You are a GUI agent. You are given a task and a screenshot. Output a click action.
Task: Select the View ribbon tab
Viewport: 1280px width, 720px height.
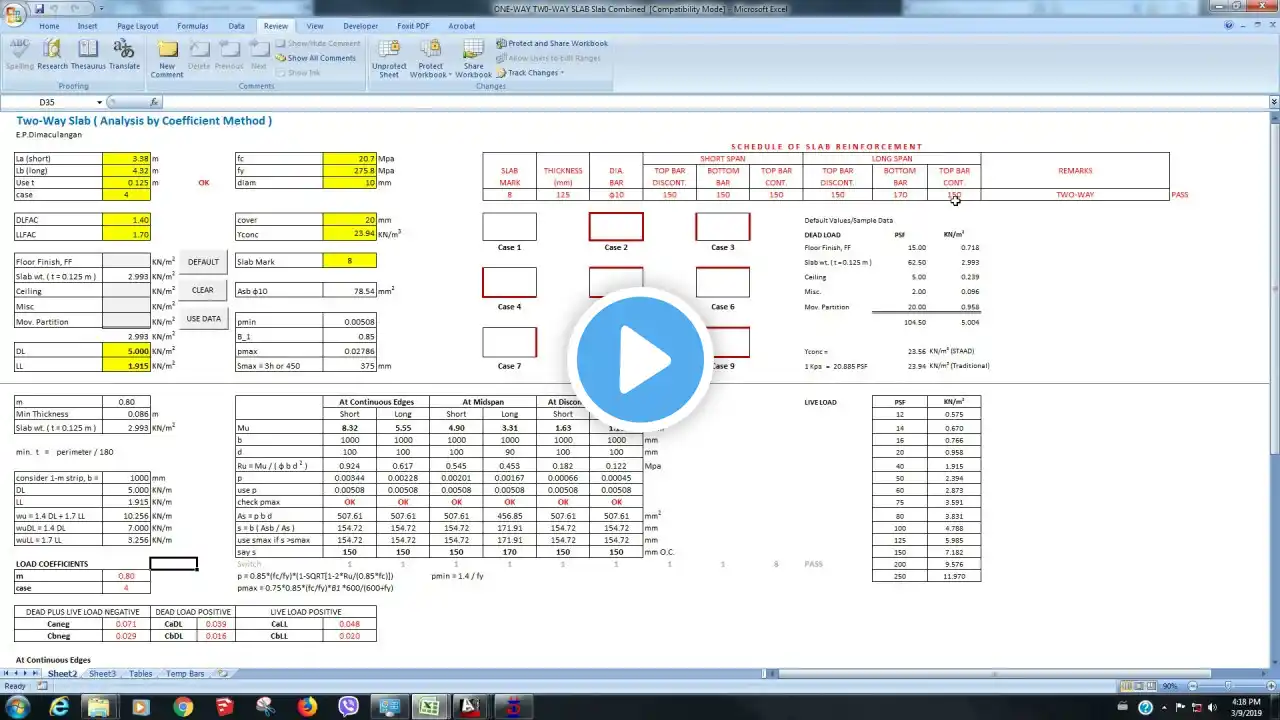(315, 26)
